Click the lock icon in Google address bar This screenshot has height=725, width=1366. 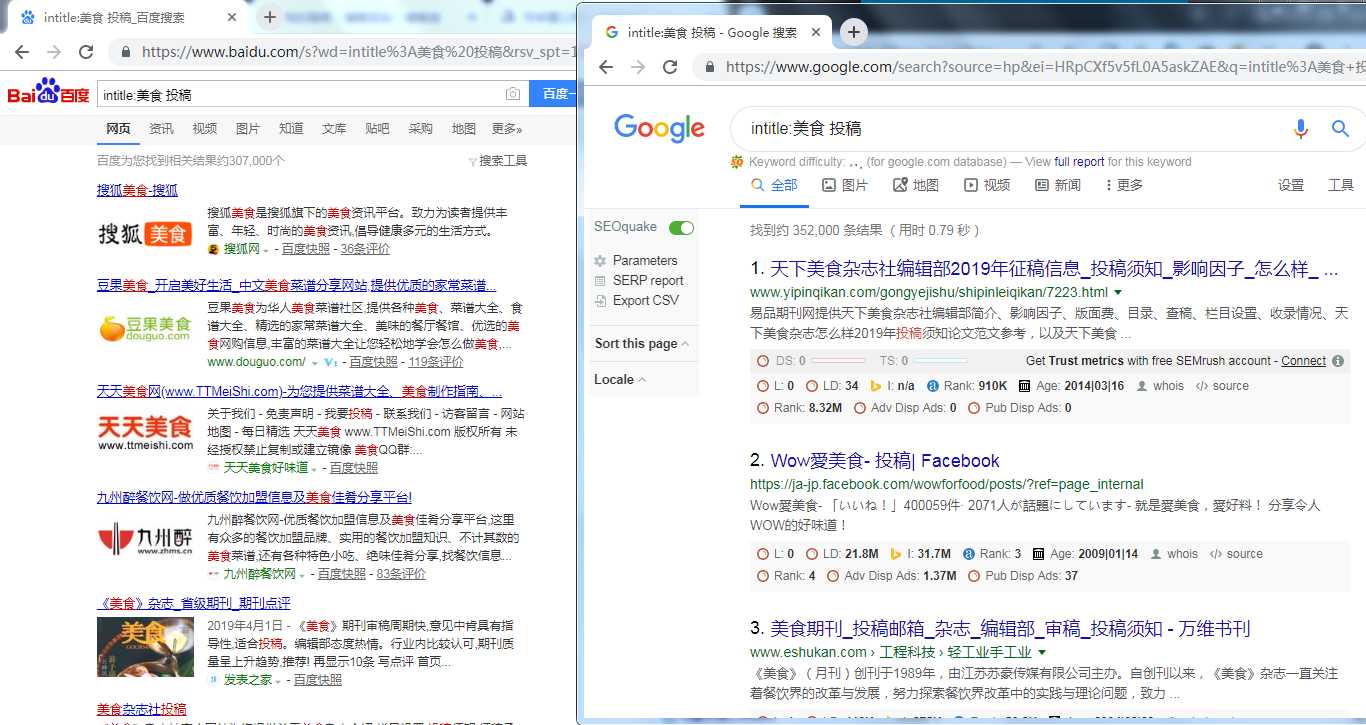710,67
